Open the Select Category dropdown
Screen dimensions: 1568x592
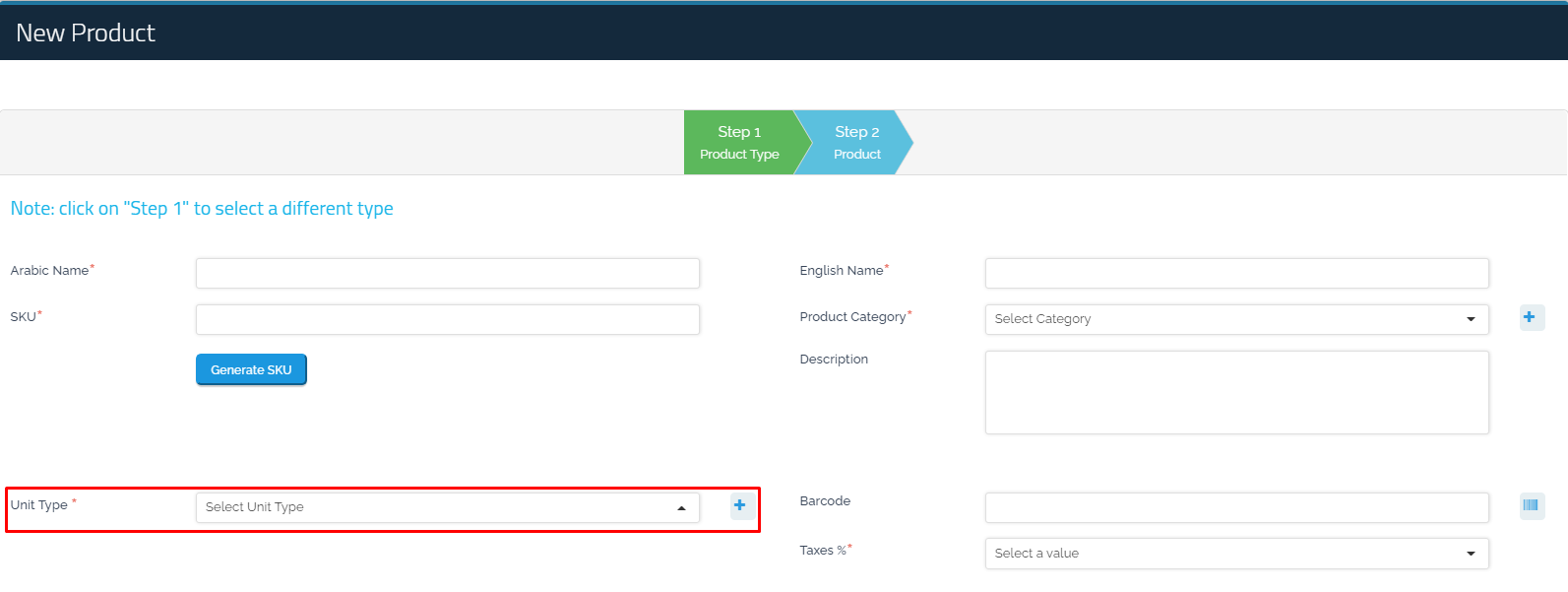(1235, 319)
